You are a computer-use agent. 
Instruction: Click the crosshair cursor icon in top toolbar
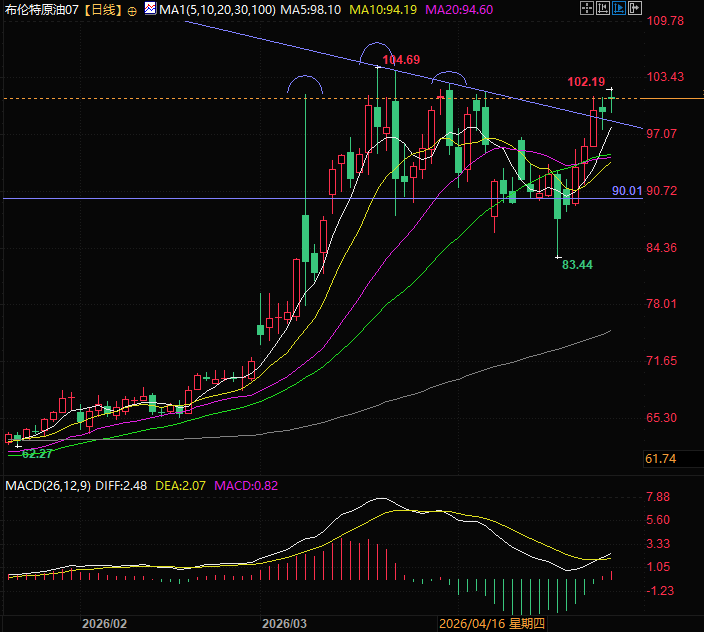pos(587,8)
